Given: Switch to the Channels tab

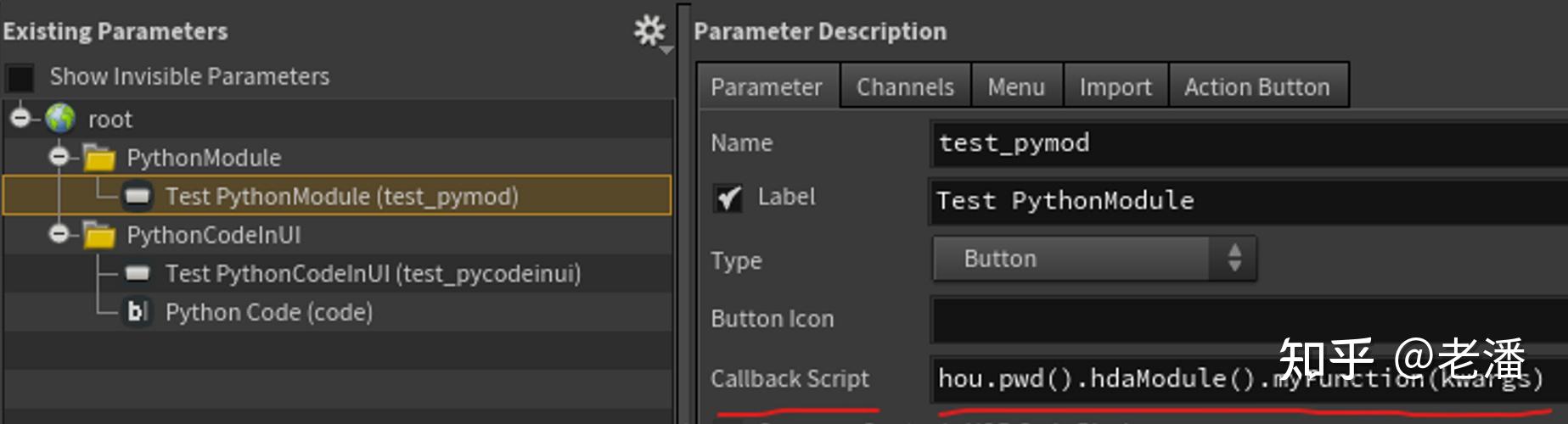Looking at the screenshot, I should point(905,86).
